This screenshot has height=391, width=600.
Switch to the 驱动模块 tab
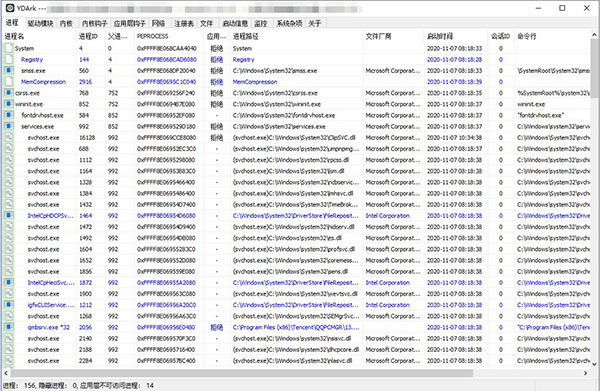(x=40, y=23)
